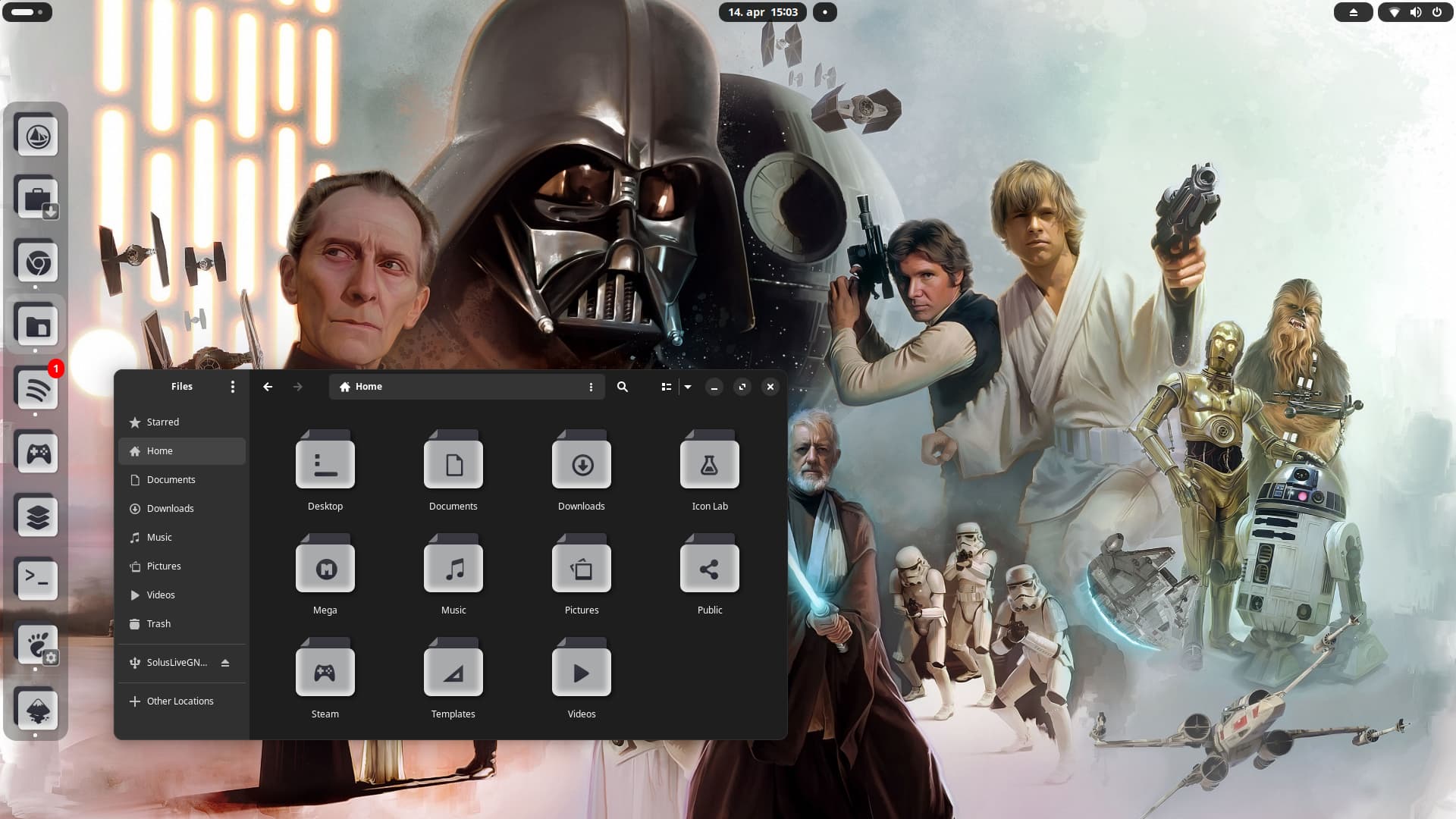1456x819 pixels.
Task: Launch Inkscape from the dock
Action: (36, 708)
